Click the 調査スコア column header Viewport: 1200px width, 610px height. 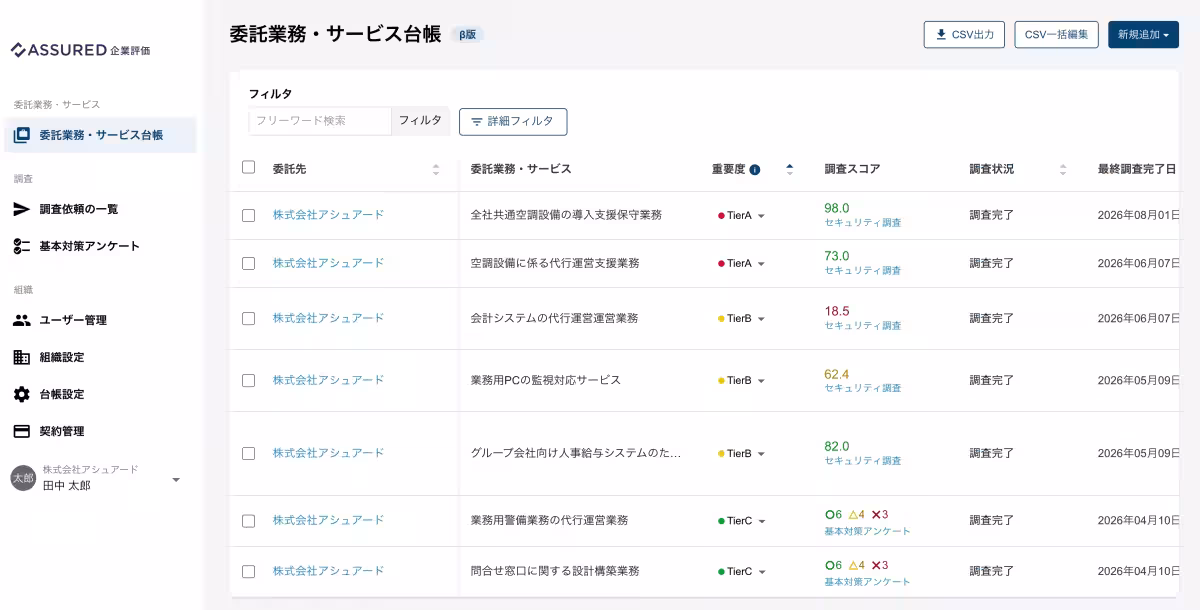click(x=852, y=169)
